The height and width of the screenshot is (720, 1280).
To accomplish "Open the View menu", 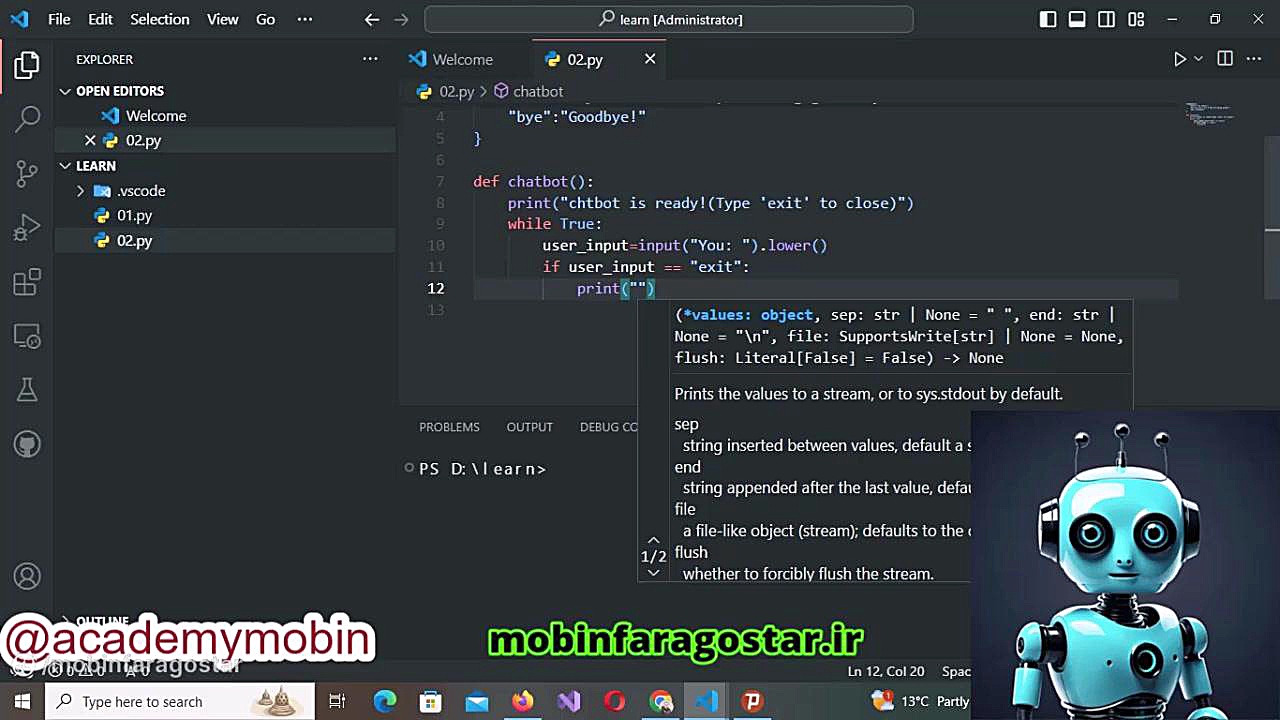I will [222, 19].
